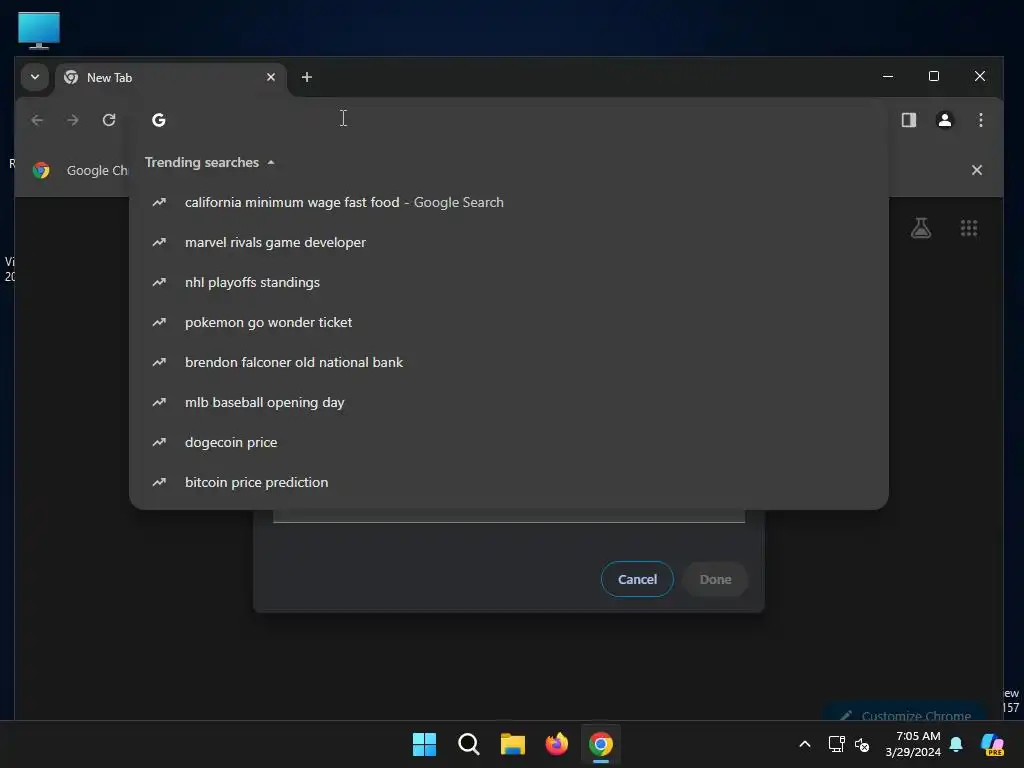This screenshot has height=768, width=1024.
Task: Click the Cancel button in dialog
Action: 637,579
